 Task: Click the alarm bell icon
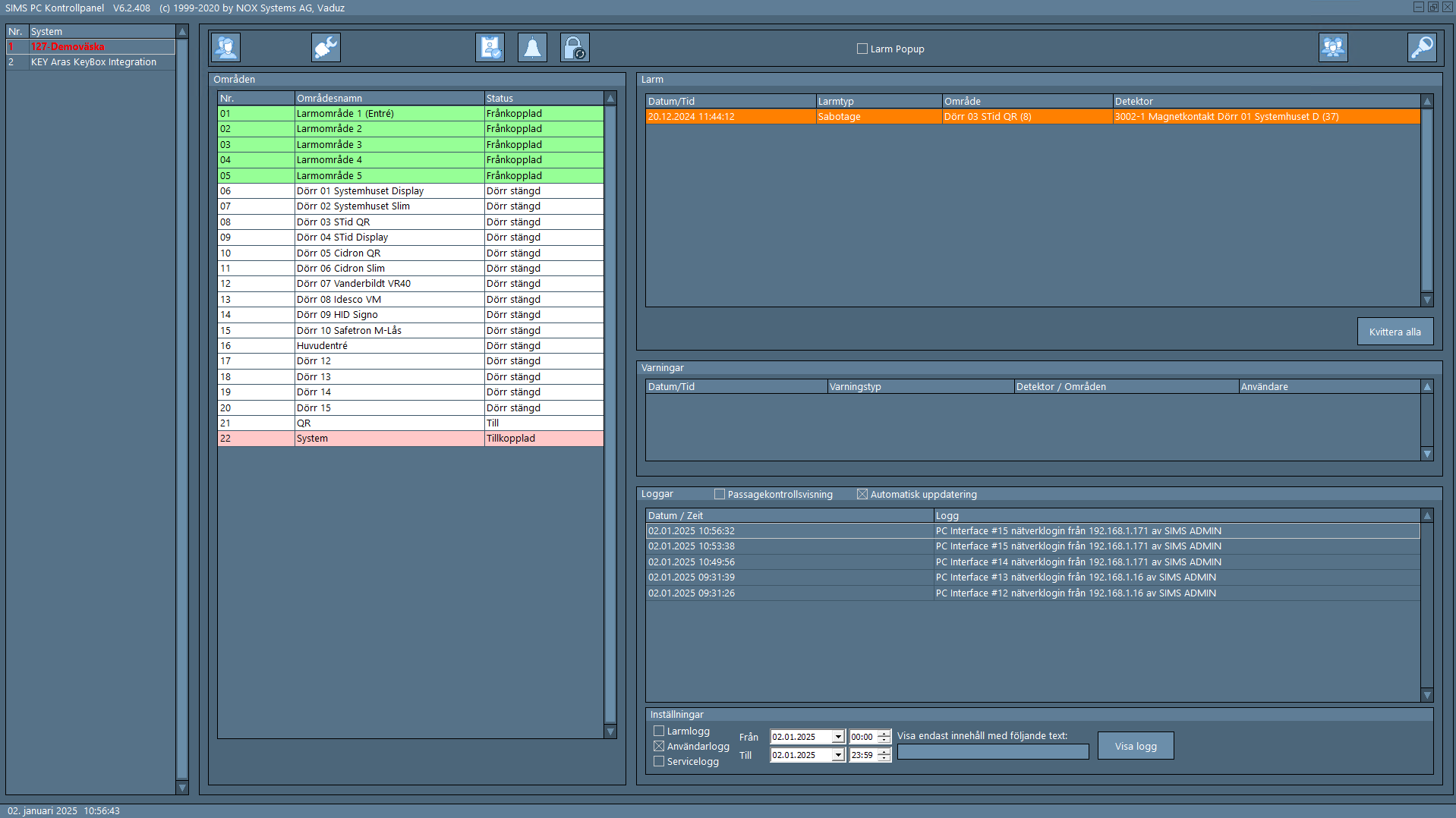(x=532, y=48)
